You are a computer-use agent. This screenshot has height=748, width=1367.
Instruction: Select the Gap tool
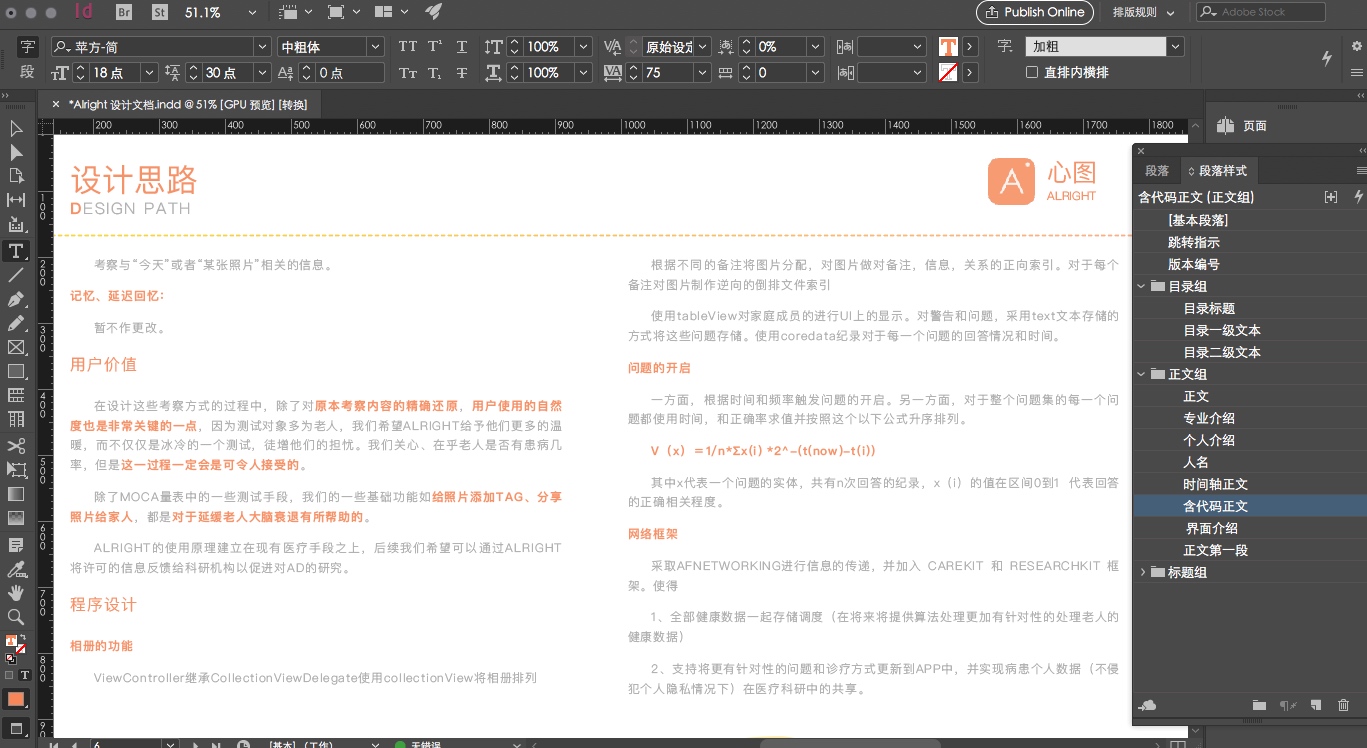(x=16, y=201)
